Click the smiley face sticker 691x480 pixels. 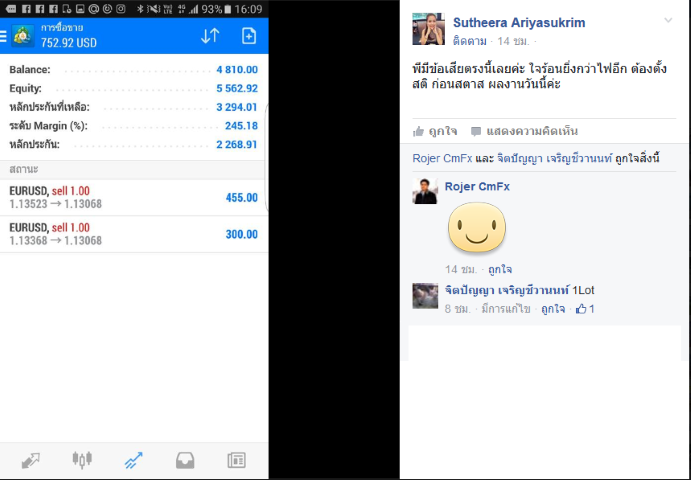coord(477,227)
